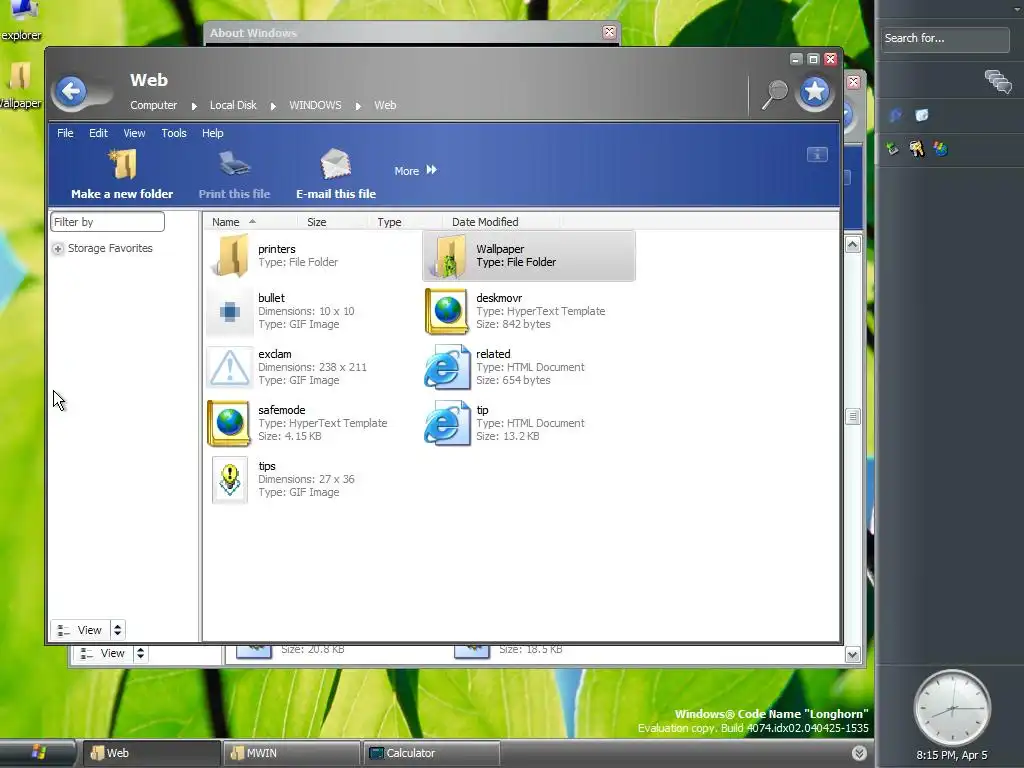This screenshot has height=768, width=1024.
Task: Open the View menu
Action: pos(135,133)
